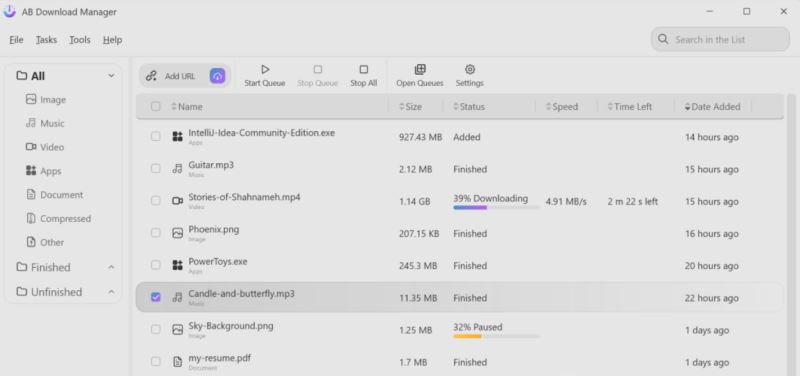Image resolution: width=800 pixels, height=376 pixels.
Task: Expand the Finished folder chevron
Action: point(111,267)
